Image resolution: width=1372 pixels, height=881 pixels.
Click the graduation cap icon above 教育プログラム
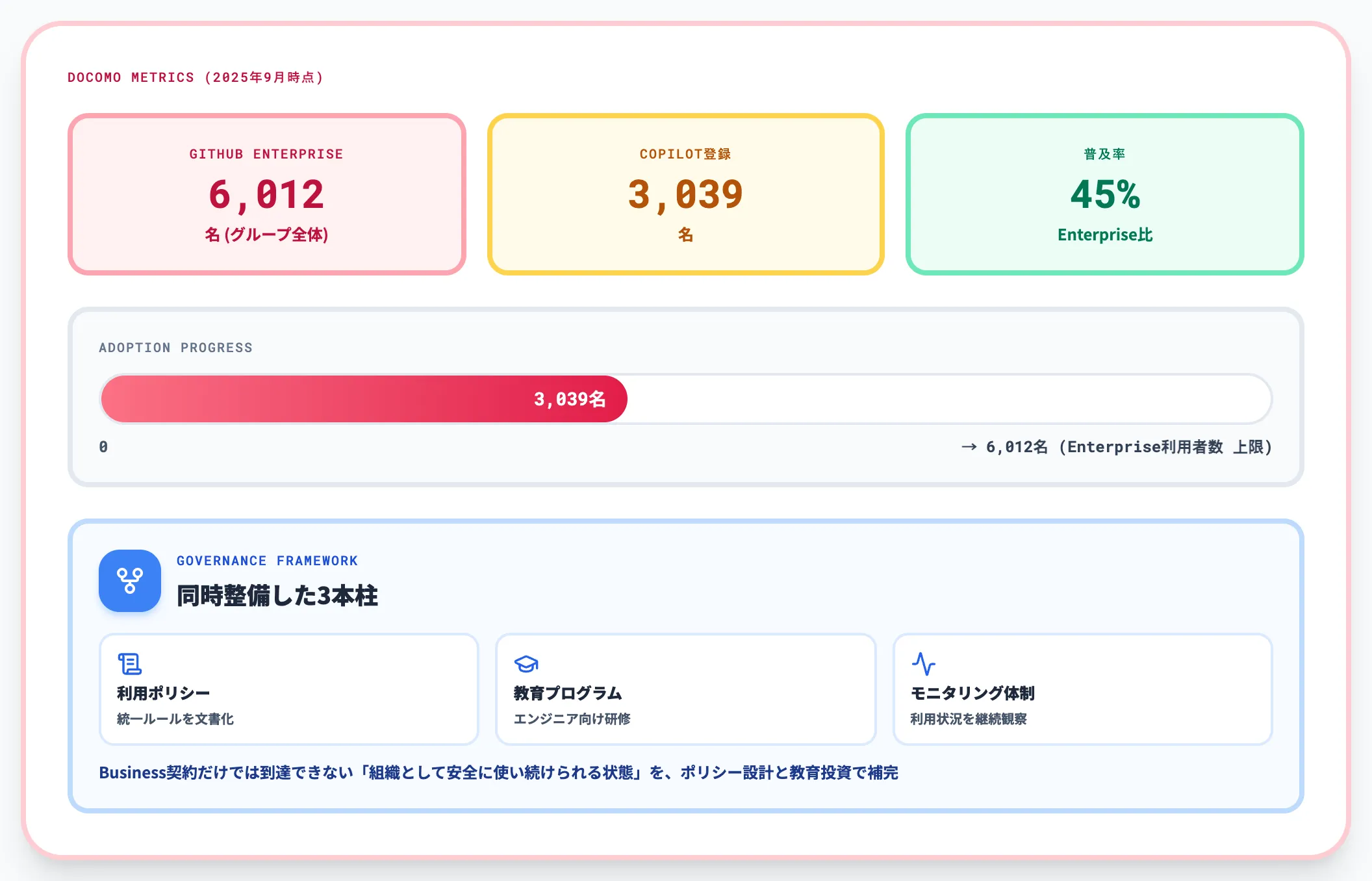tap(526, 664)
